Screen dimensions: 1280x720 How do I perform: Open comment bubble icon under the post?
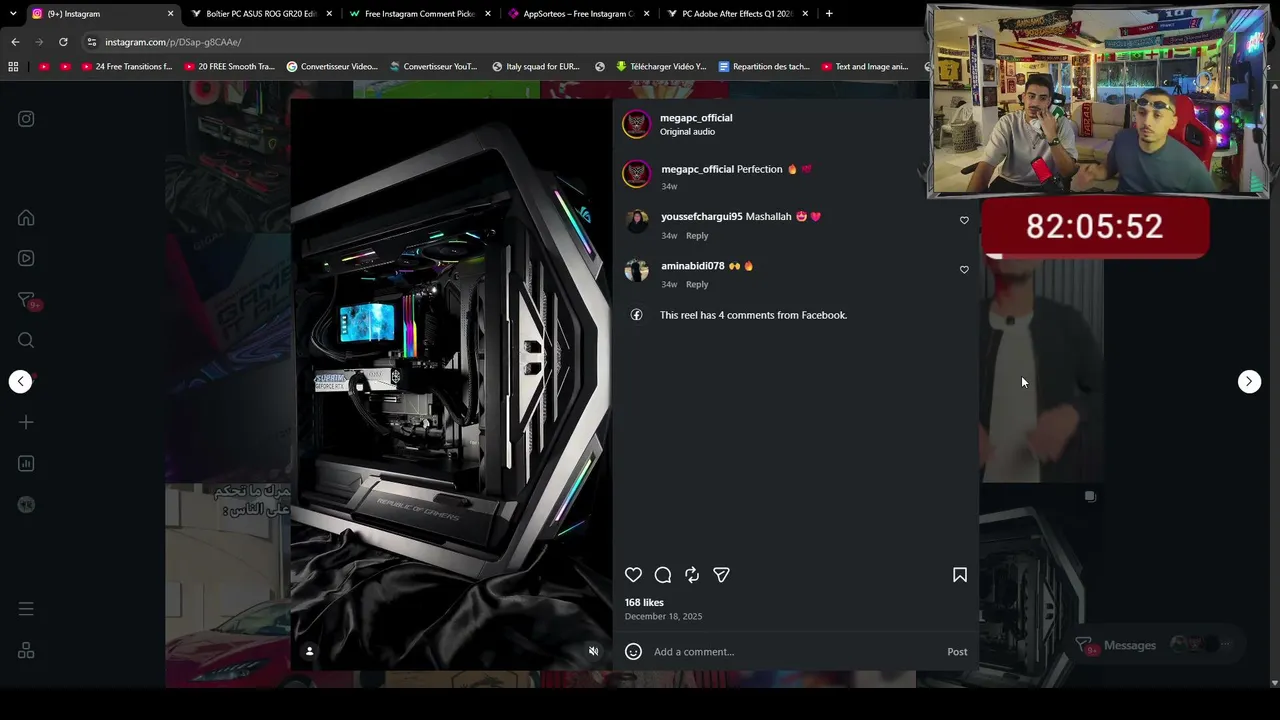(662, 575)
